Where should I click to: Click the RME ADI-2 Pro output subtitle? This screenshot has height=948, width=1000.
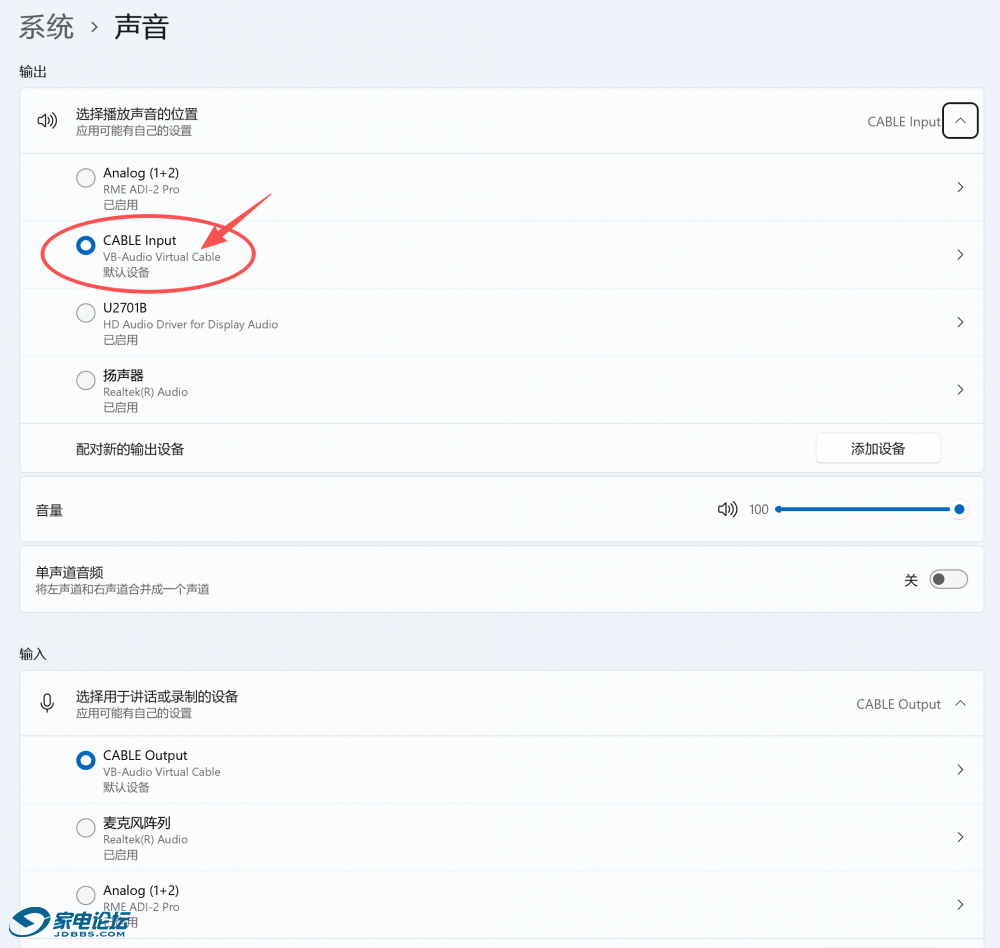(x=141, y=189)
